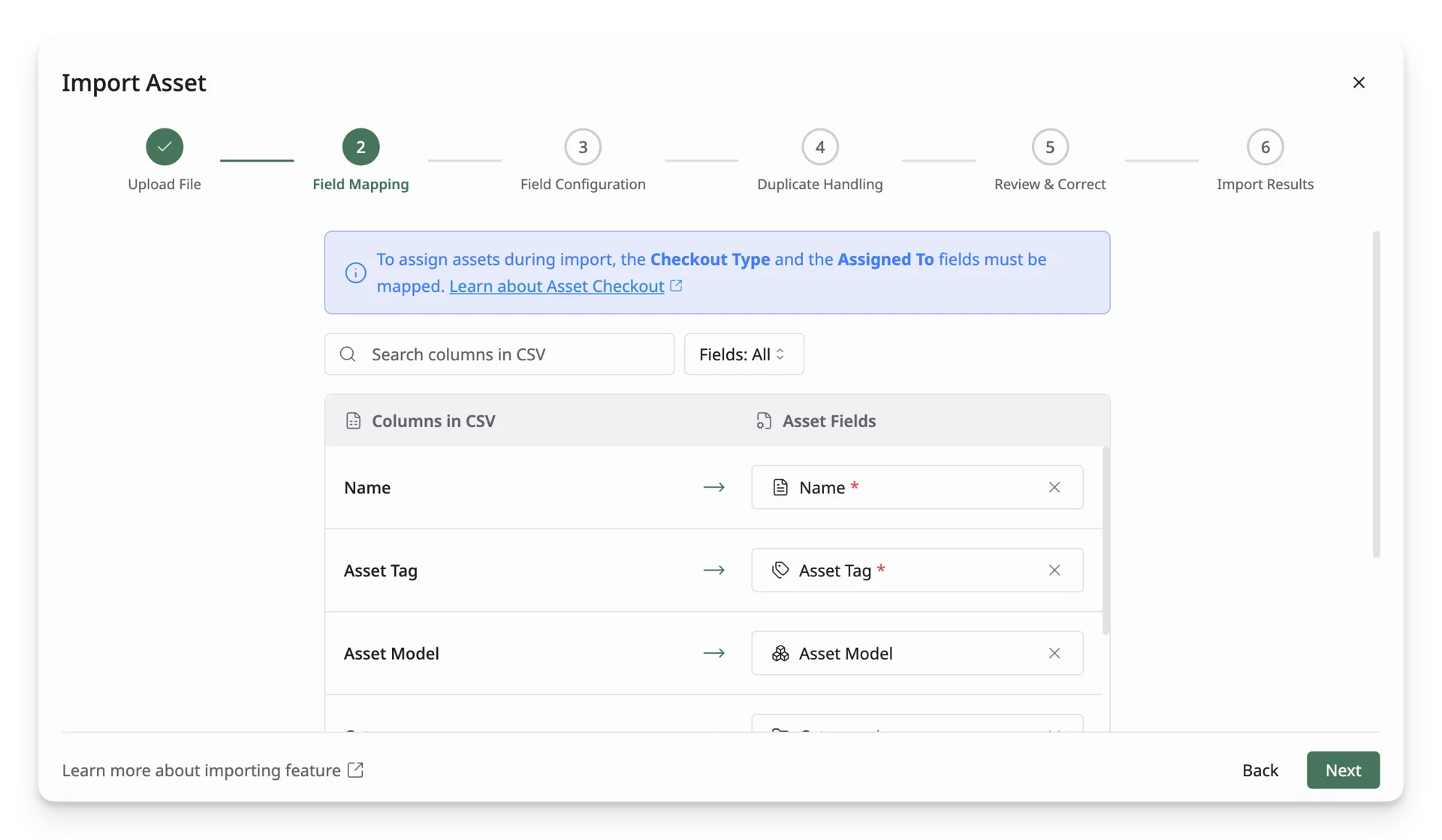
Task: Focus the Search columns in CSV field
Action: [499, 354]
